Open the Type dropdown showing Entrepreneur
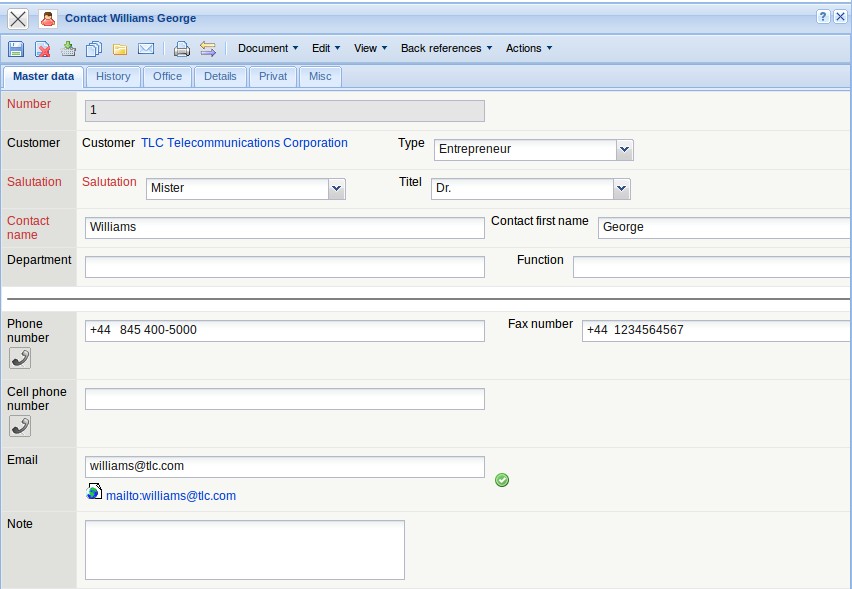Image resolution: width=852 pixels, height=589 pixels. click(624, 149)
